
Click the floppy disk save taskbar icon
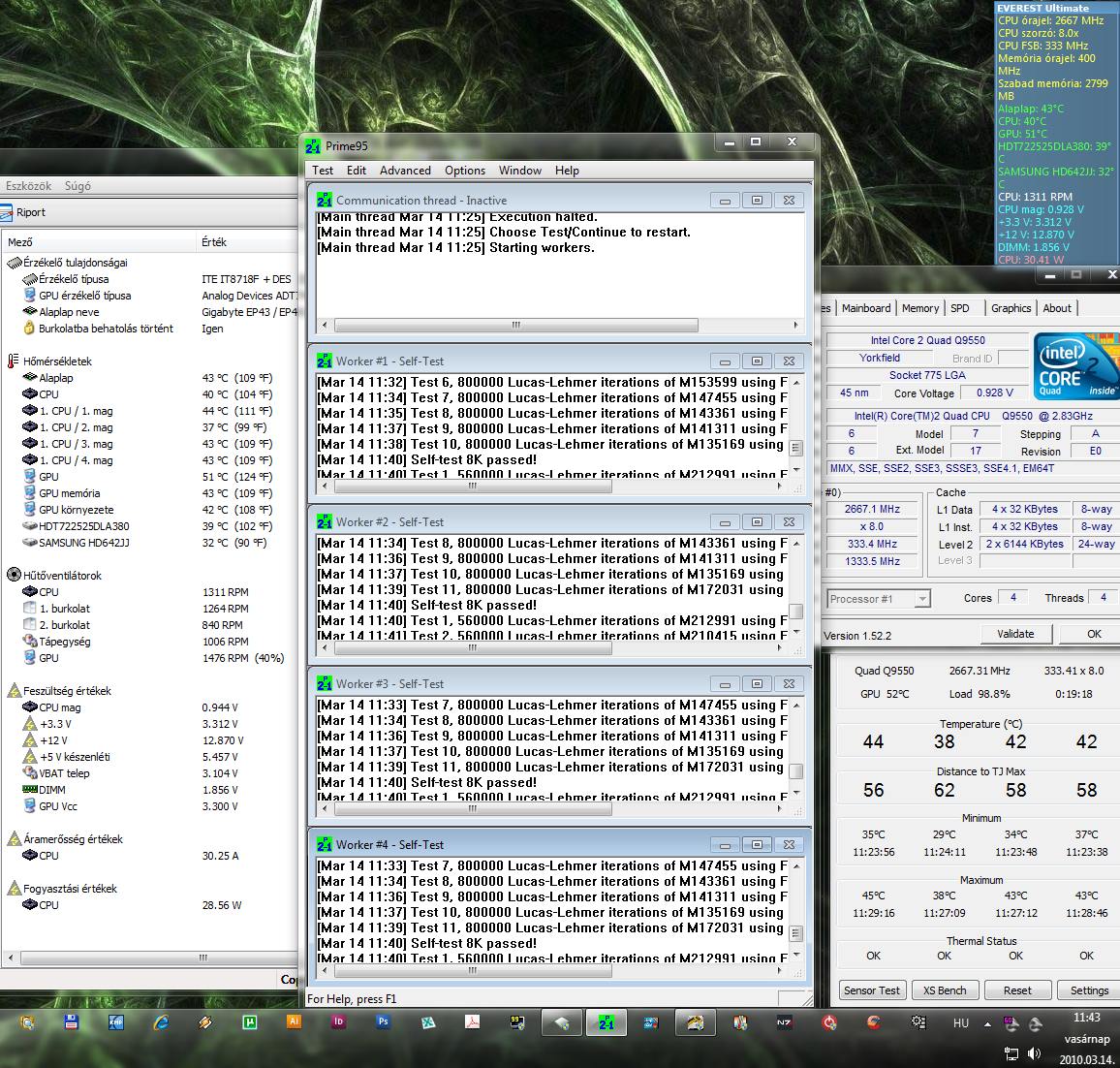(x=72, y=1023)
